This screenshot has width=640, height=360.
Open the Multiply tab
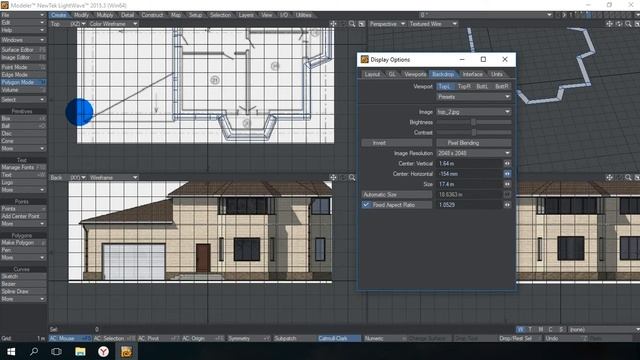coord(105,15)
